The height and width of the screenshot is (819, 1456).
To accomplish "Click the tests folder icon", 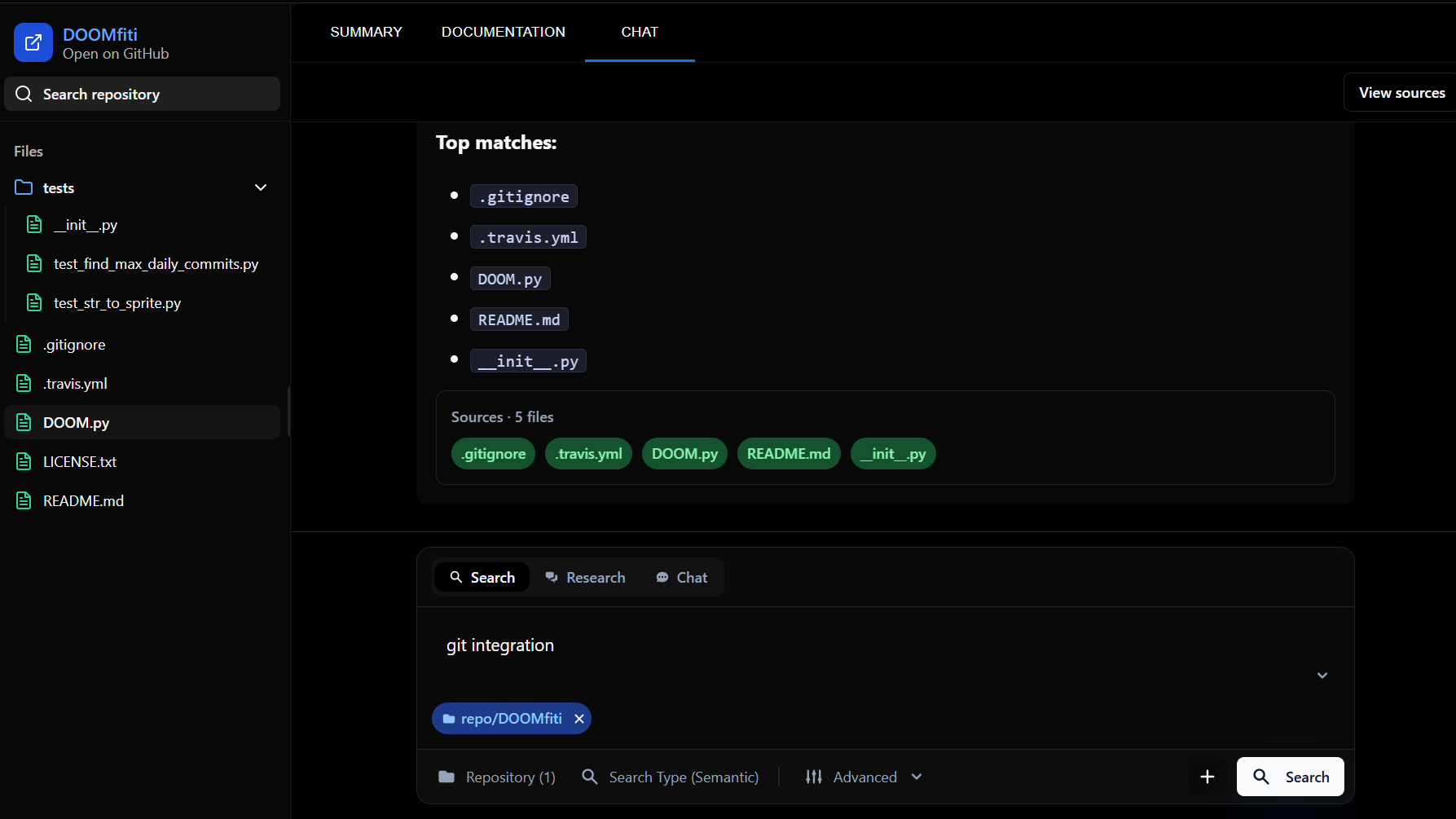I will point(24,187).
